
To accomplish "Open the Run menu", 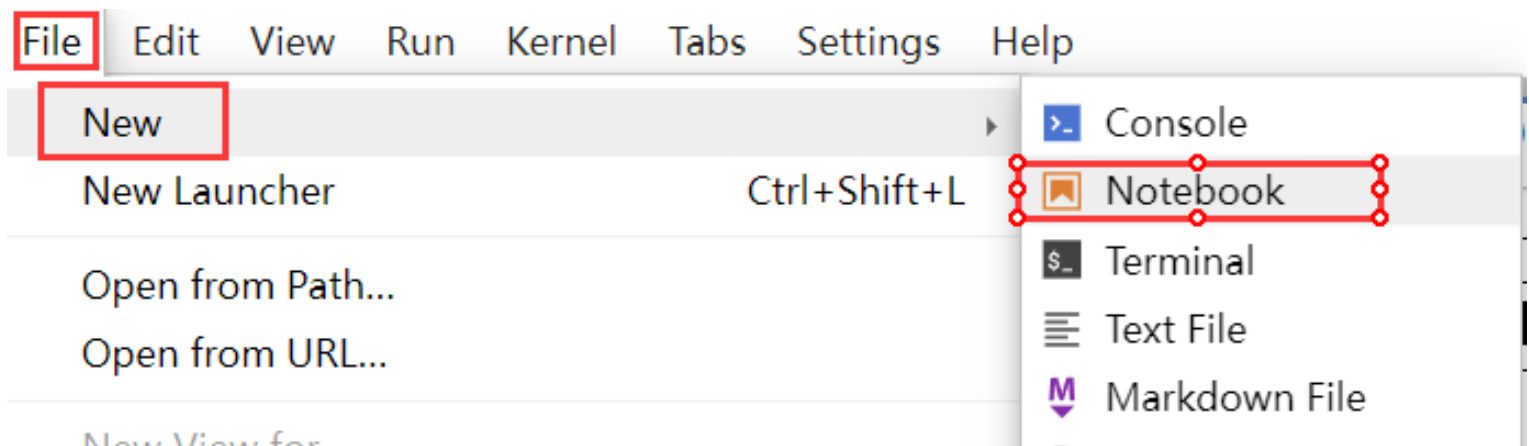I will pos(420,42).
